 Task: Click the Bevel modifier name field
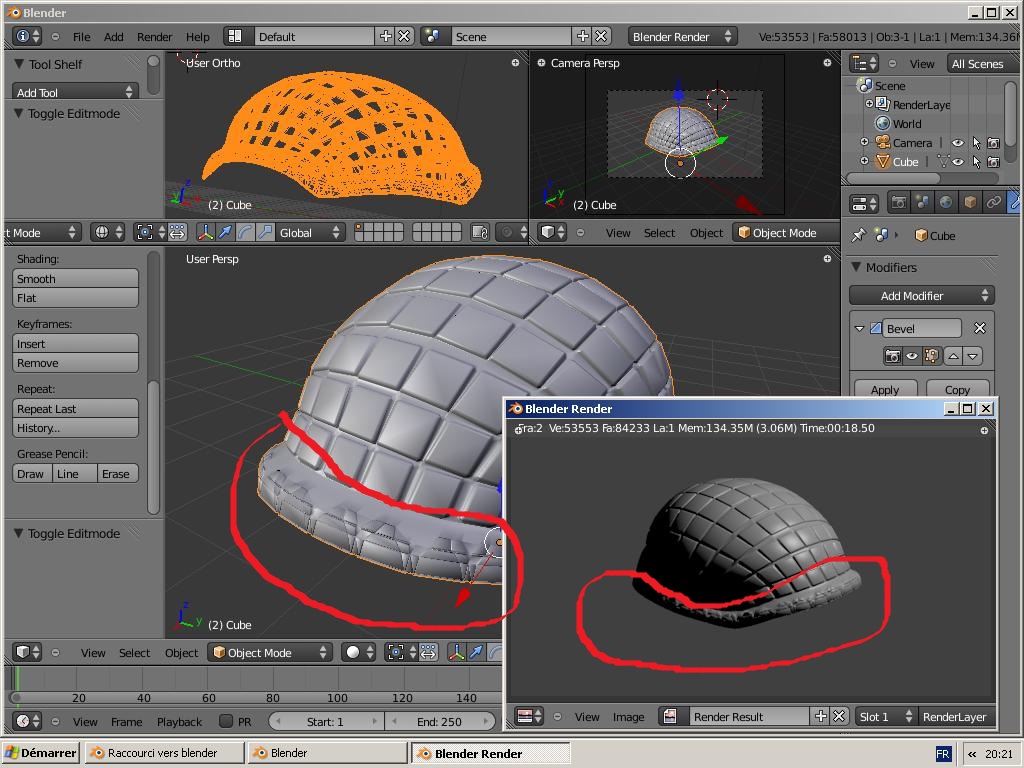922,328
